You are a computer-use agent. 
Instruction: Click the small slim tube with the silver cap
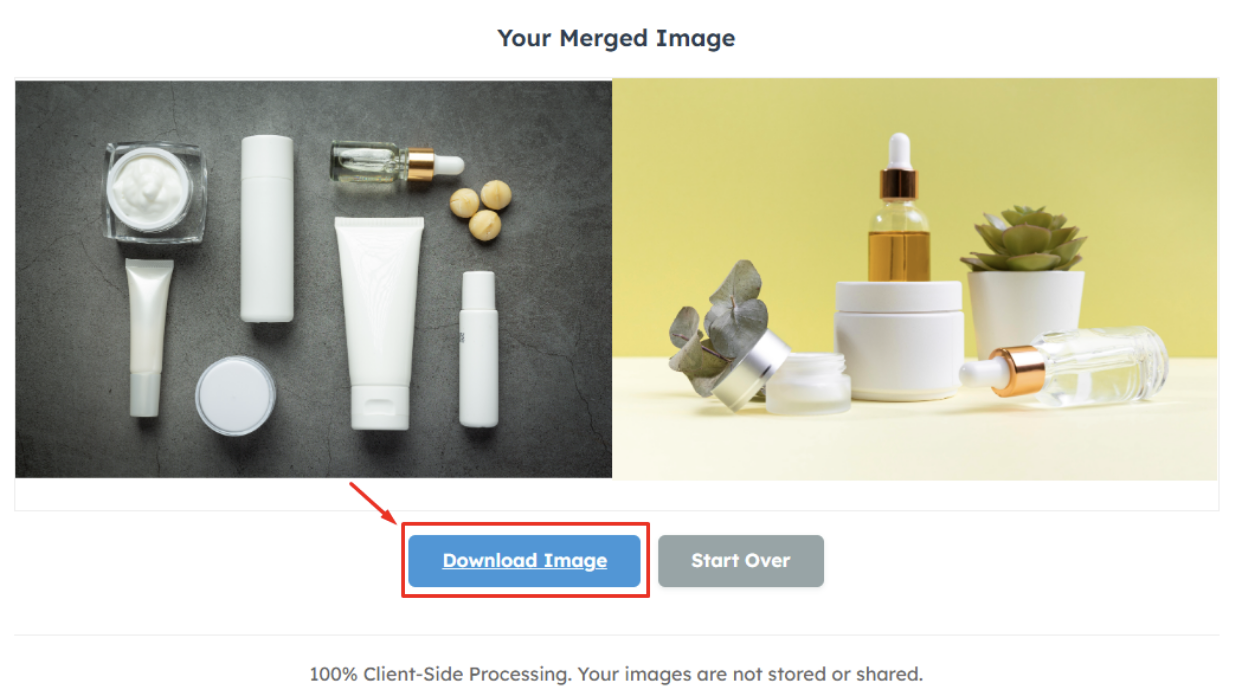pyautogui.click(x=147, y=337)
